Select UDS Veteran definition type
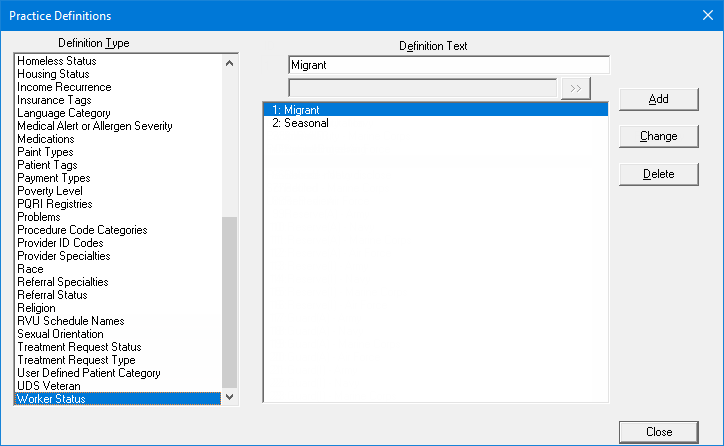Viewport: 724px width, 446px height. 48,386
